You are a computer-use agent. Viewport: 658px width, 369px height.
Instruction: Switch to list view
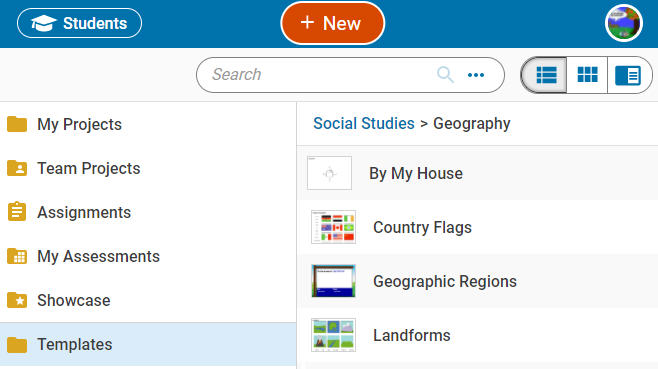pyautogui.click(x=545, y=75)
